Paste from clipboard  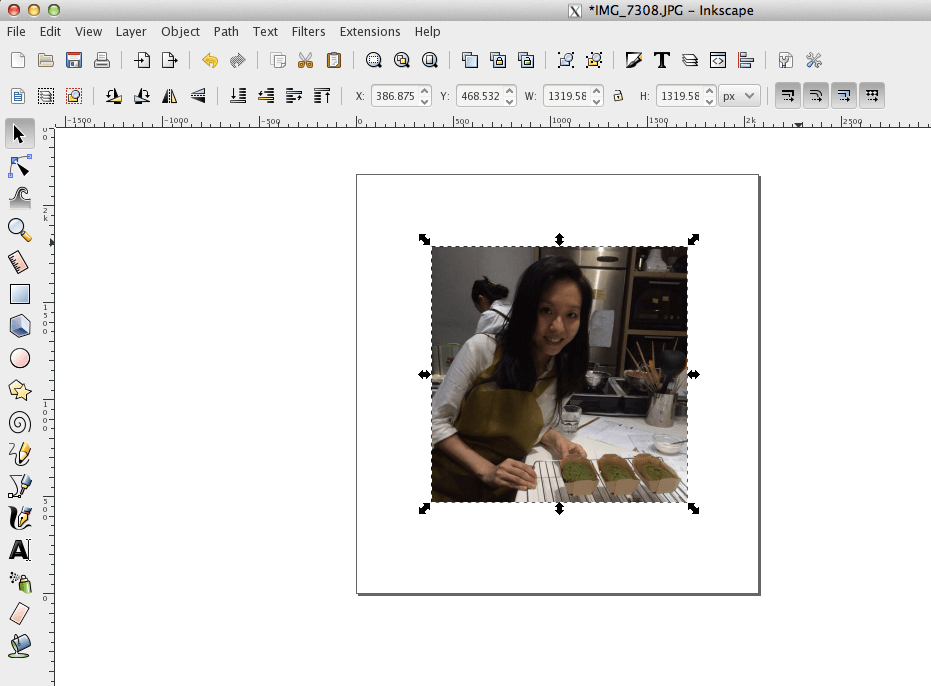coord(334,60)
